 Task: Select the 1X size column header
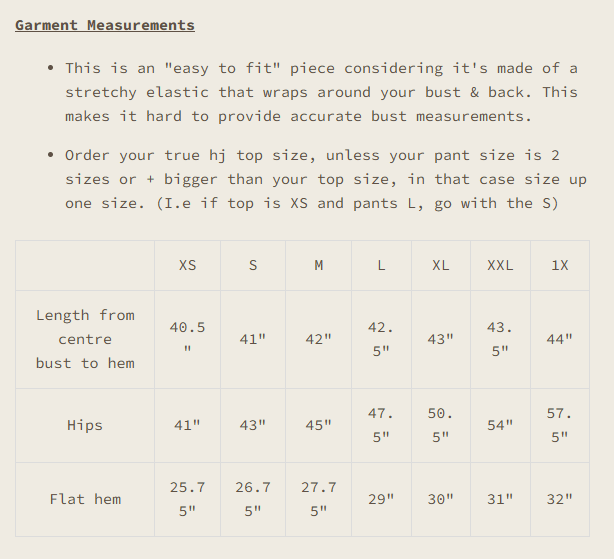point(559,265)
